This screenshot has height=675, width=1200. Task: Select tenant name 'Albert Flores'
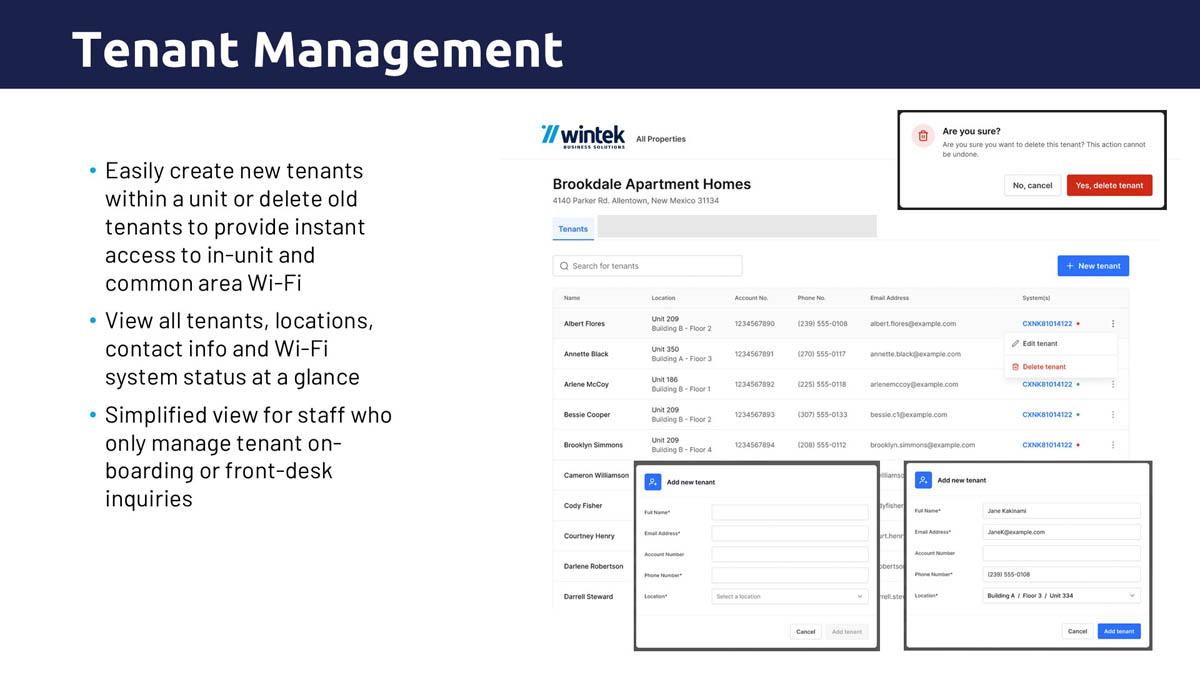point(584,324)
